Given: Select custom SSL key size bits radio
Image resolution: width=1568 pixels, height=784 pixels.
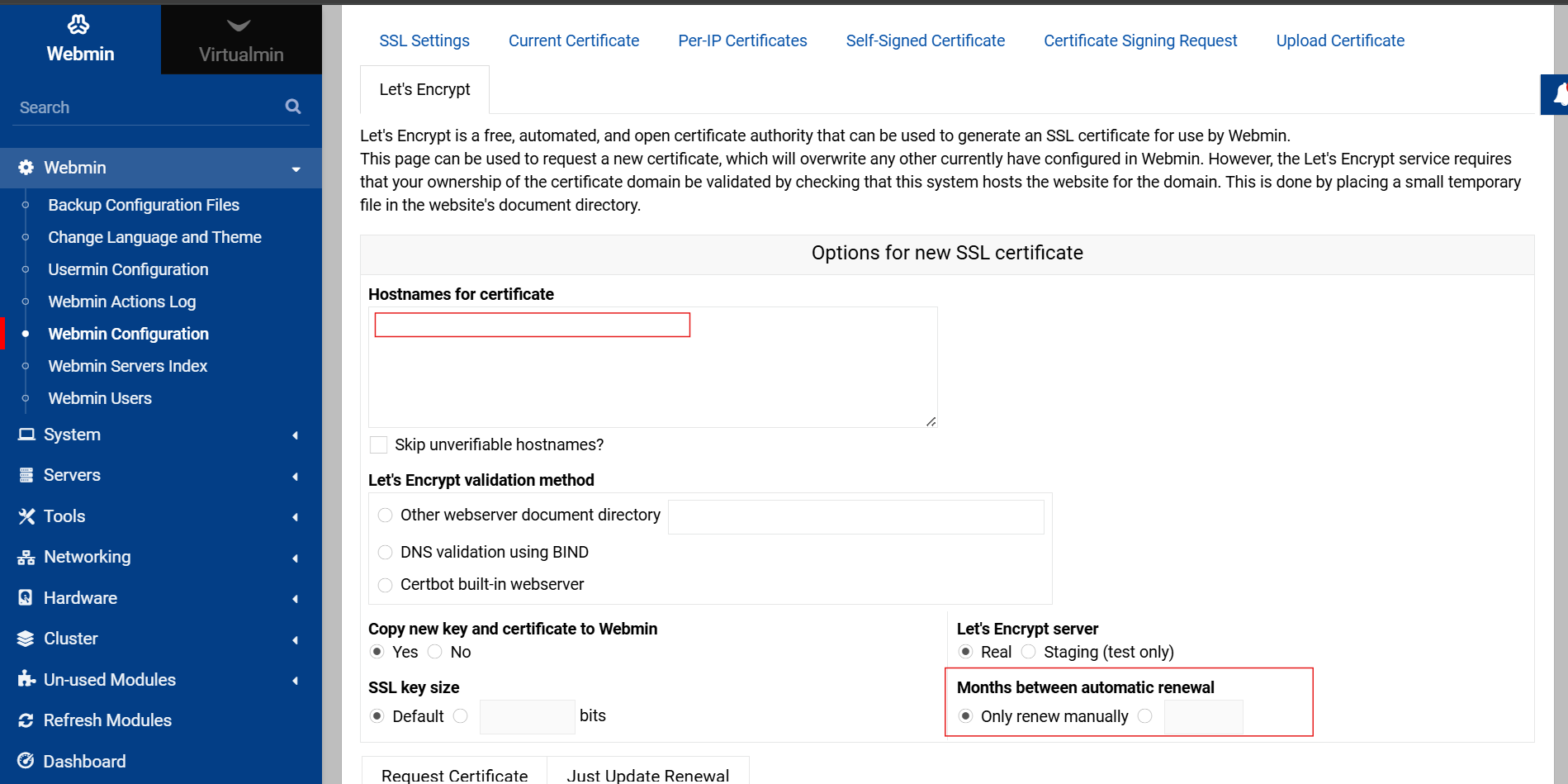Looking at the screenshot, I should pos(461,716).
